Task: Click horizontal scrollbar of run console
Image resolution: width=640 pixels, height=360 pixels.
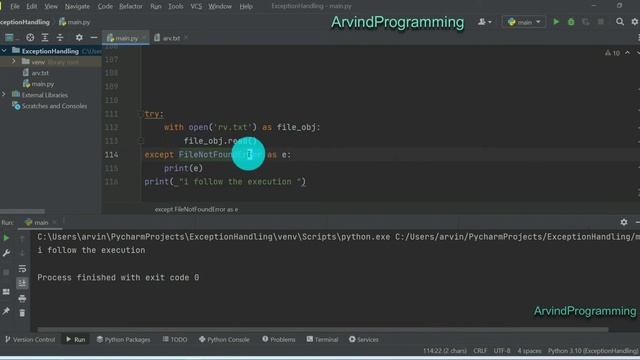Action: pos(322,329)
